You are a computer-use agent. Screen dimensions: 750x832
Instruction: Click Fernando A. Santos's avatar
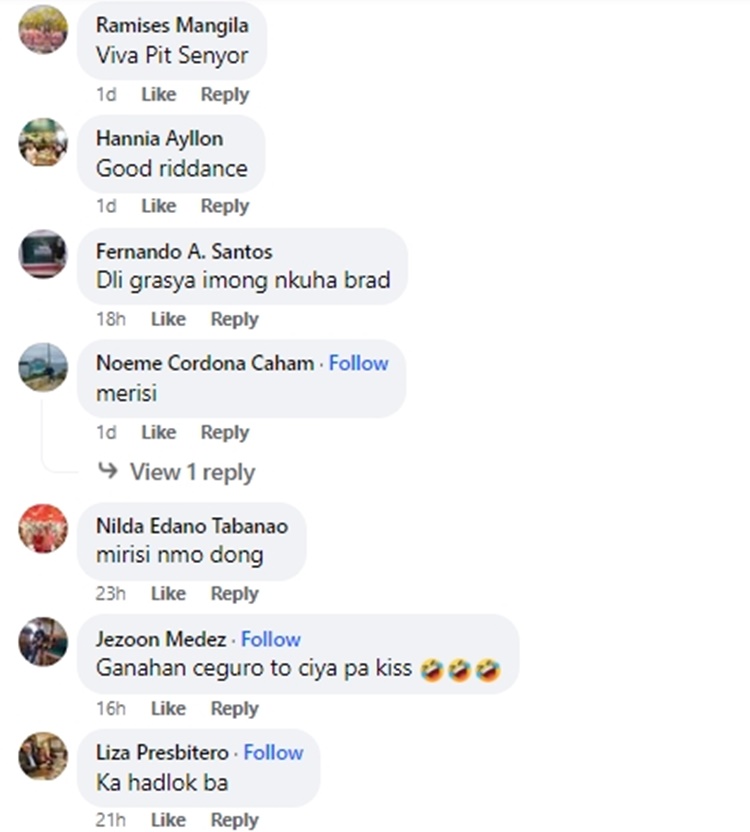click(43, 254)
